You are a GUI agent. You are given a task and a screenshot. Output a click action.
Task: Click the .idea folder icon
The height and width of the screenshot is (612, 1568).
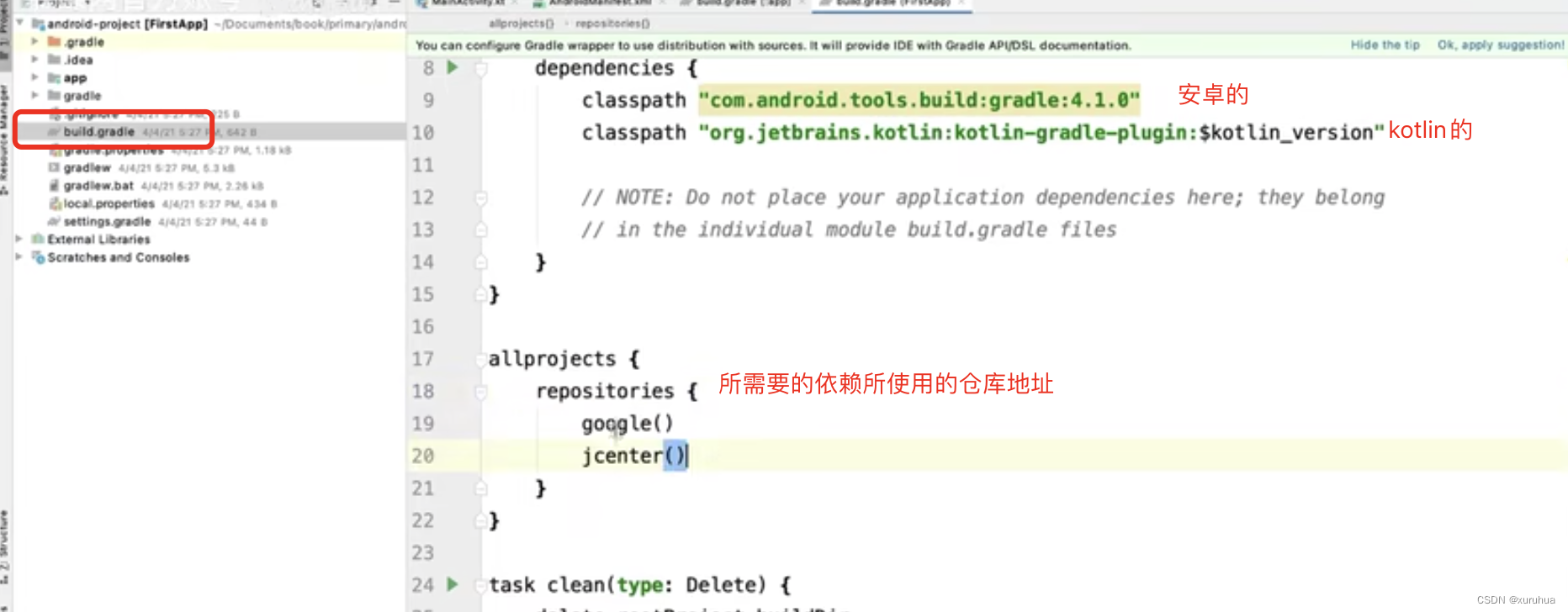[54, 60]
